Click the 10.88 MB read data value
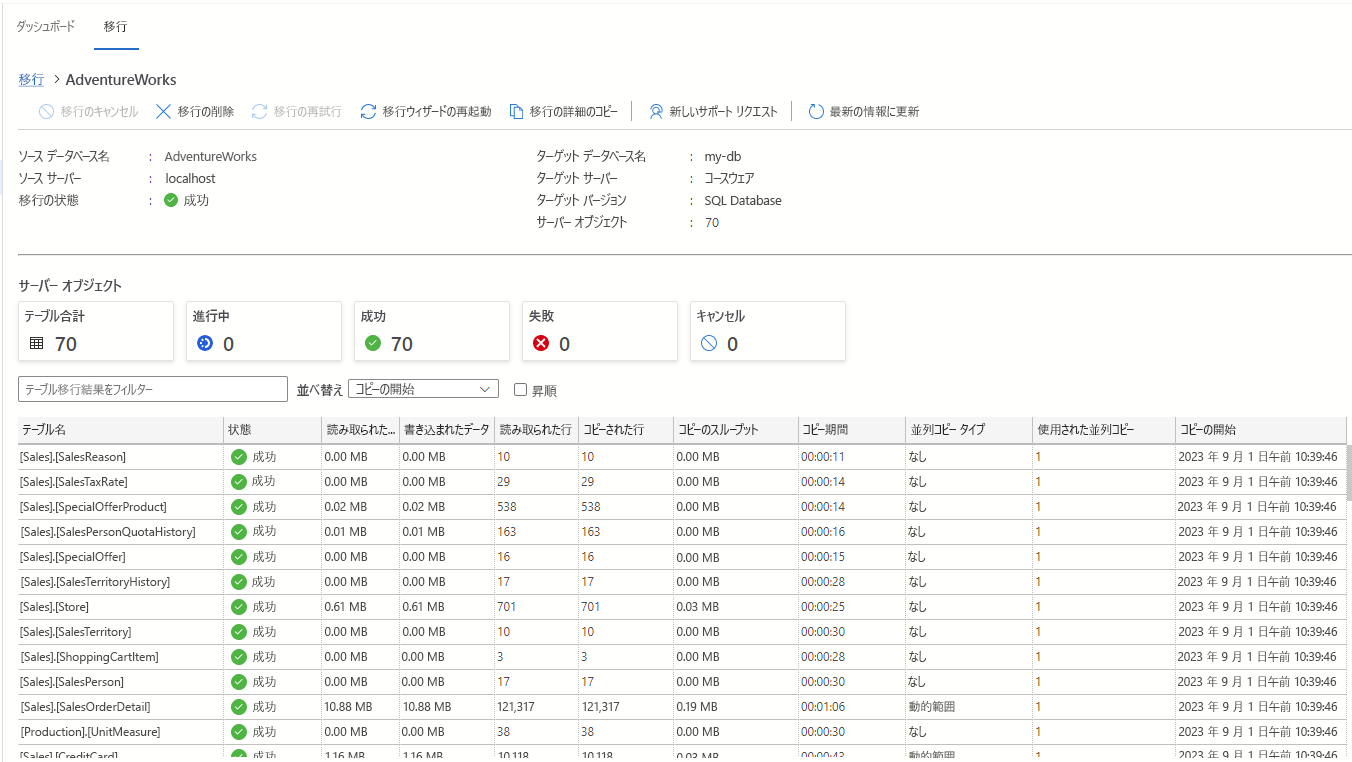1352x762 pixels. click(x=348, y=707)
